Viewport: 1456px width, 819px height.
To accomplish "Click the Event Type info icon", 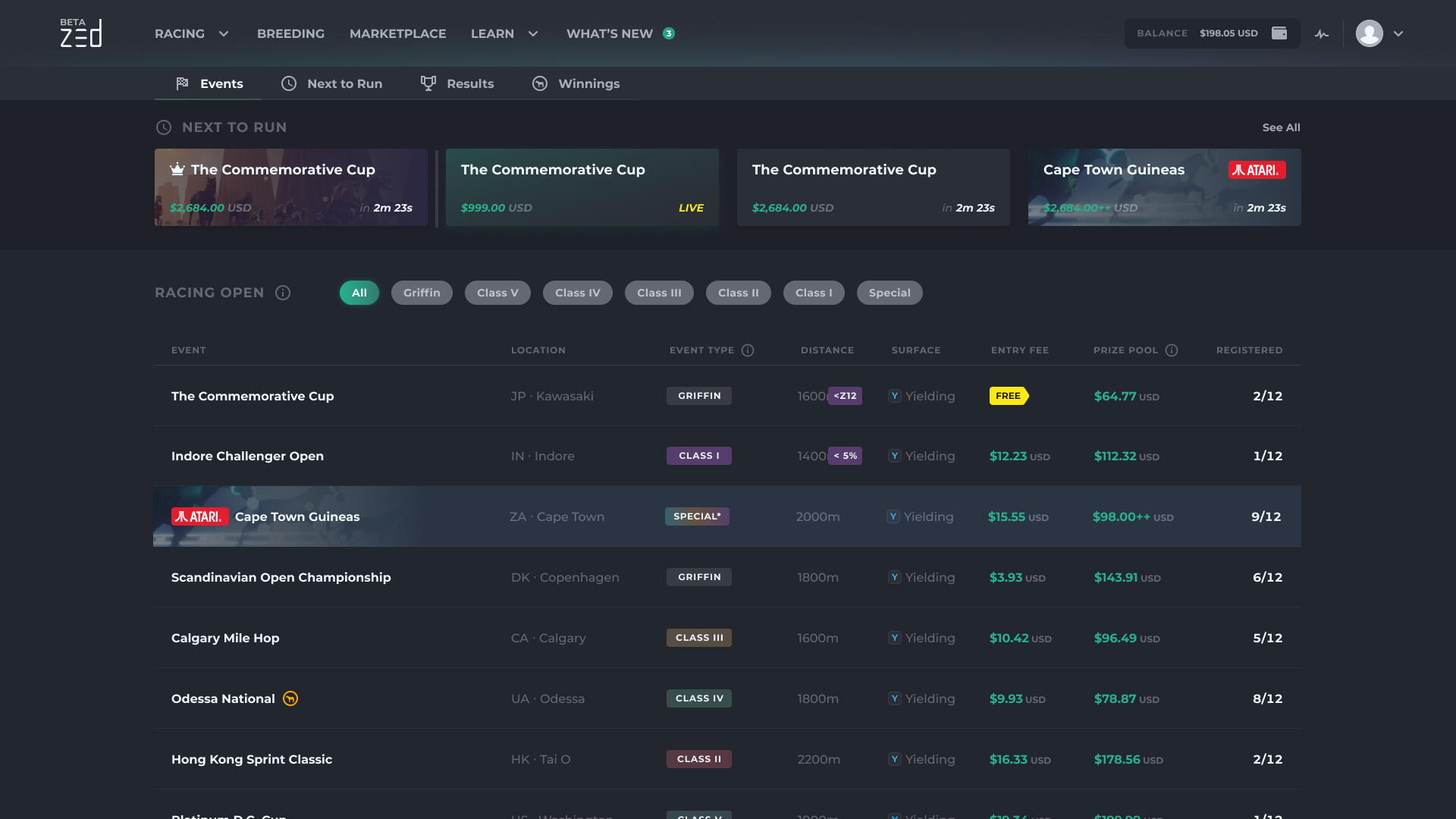I will click(x=748, y=350).
